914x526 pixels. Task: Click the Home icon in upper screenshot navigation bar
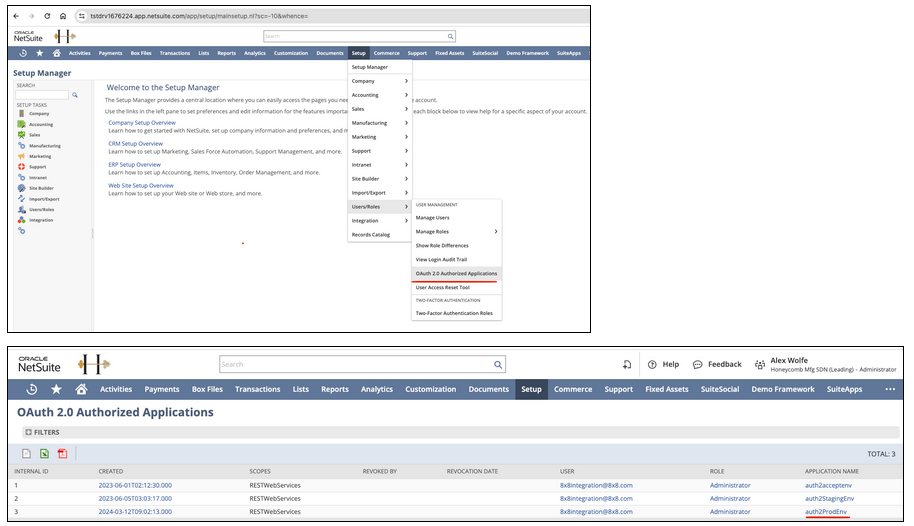[57, 53]
